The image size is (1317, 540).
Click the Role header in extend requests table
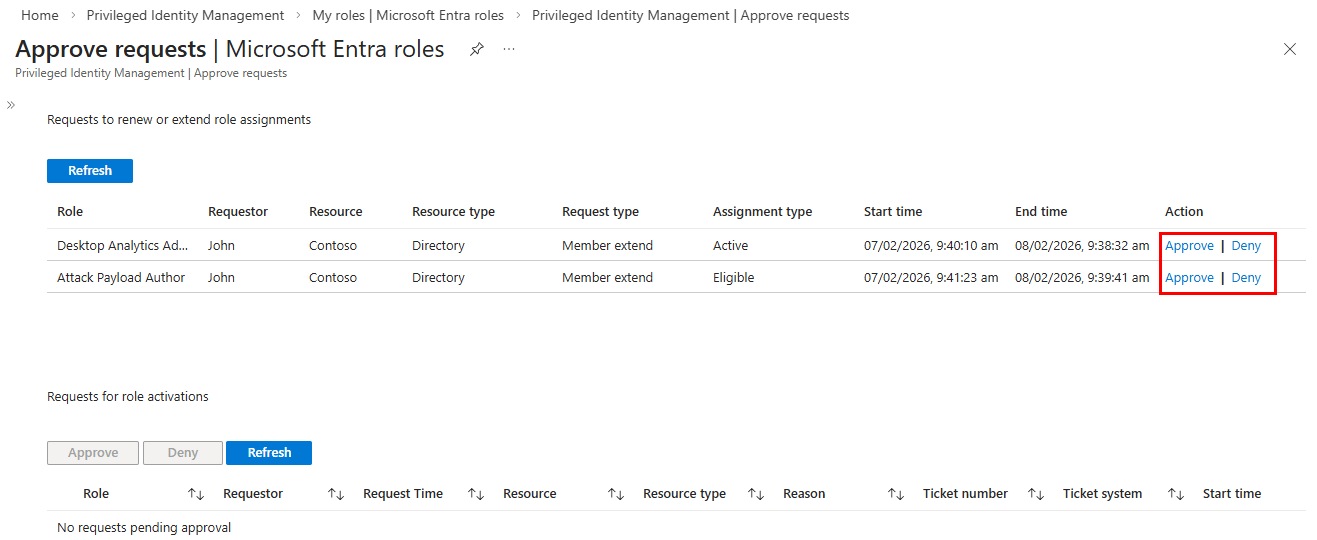pos(70,212)
